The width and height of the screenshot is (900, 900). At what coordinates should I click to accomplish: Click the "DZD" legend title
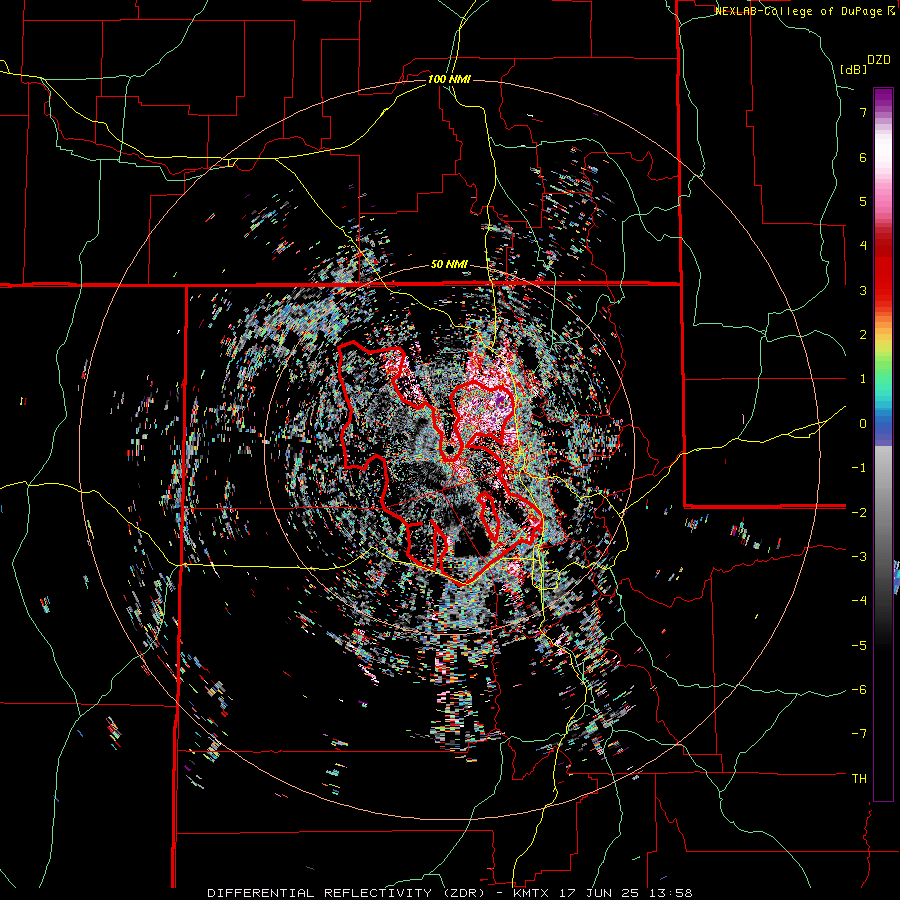[879, 60]
